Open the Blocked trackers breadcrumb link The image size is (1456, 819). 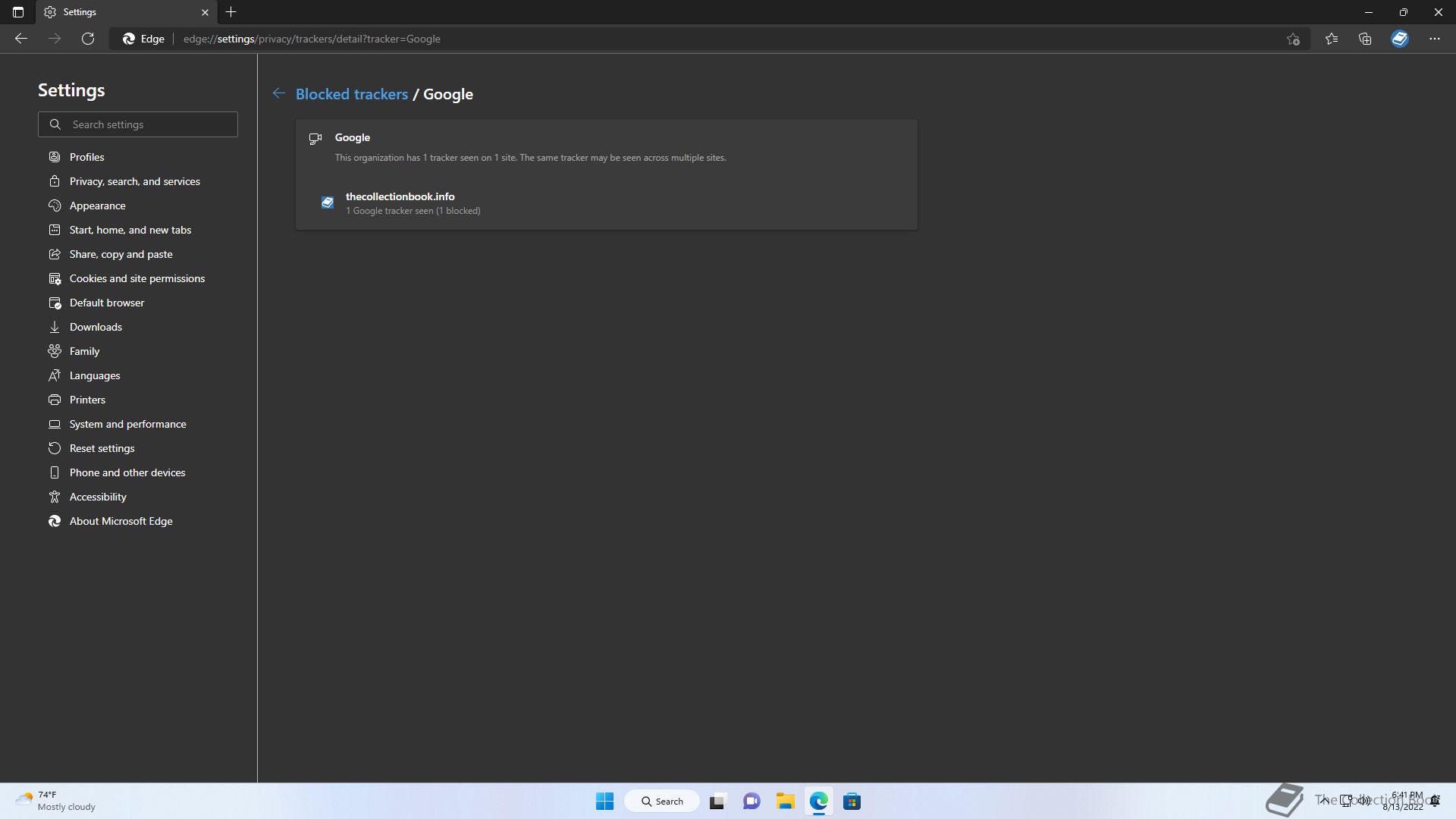(352, 94)
